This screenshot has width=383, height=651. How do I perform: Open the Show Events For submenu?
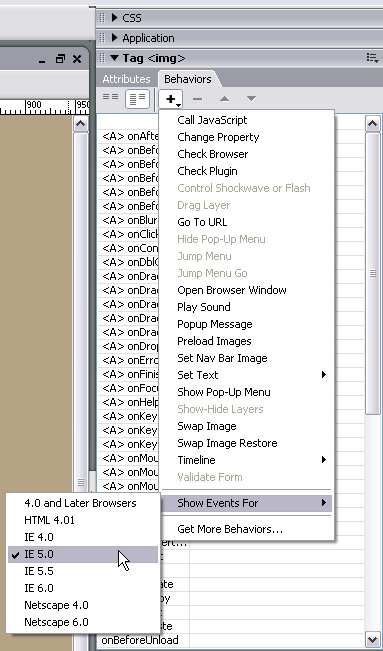pos(246,503)
